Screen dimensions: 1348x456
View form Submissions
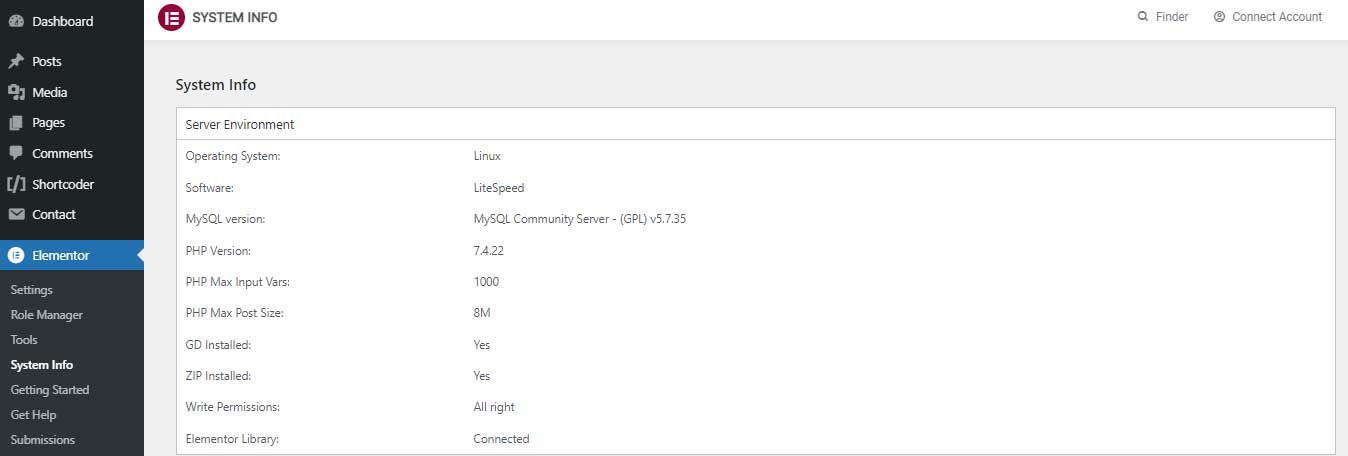(43, 440)
